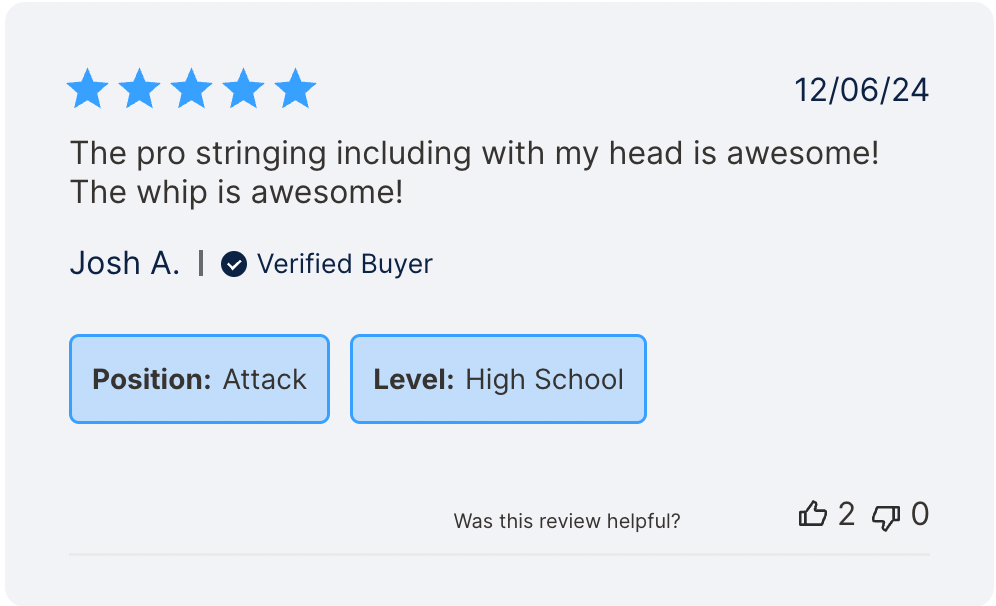Click 'The whip is awesome!' line
This screenshot has width=996, height=606.
point(237,192)
